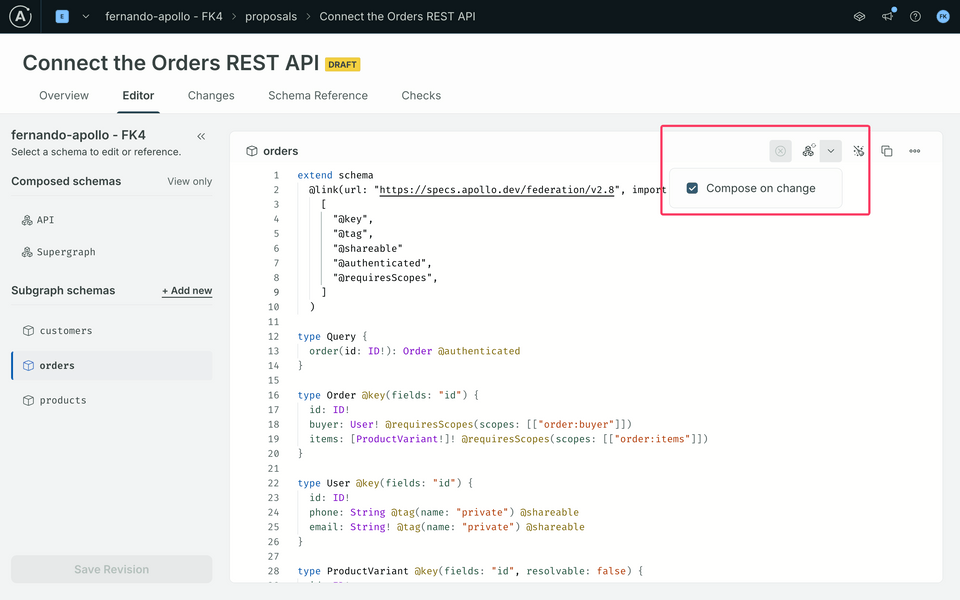Viewport: 960px width, 600px height.
Task: Select the Editor tab
Action: tap(138, 96)
